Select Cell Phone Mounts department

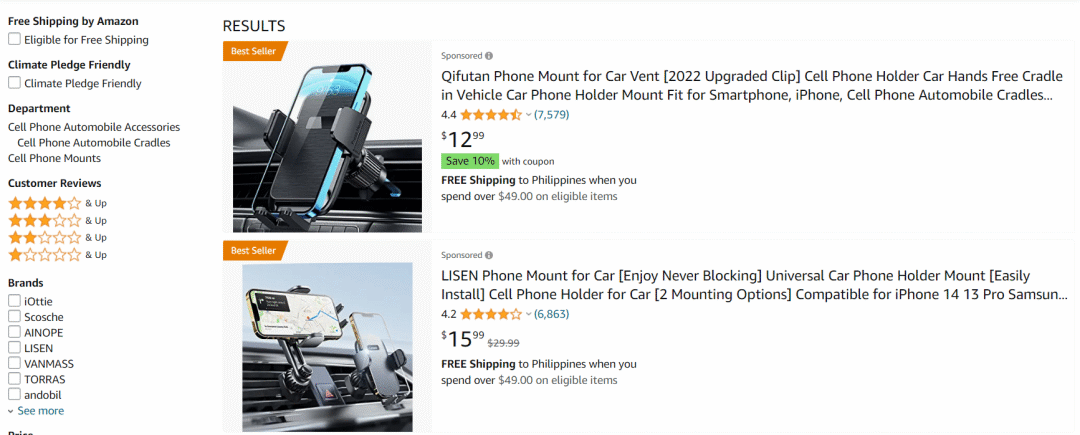pyautogui.click(x=54, y=158)
